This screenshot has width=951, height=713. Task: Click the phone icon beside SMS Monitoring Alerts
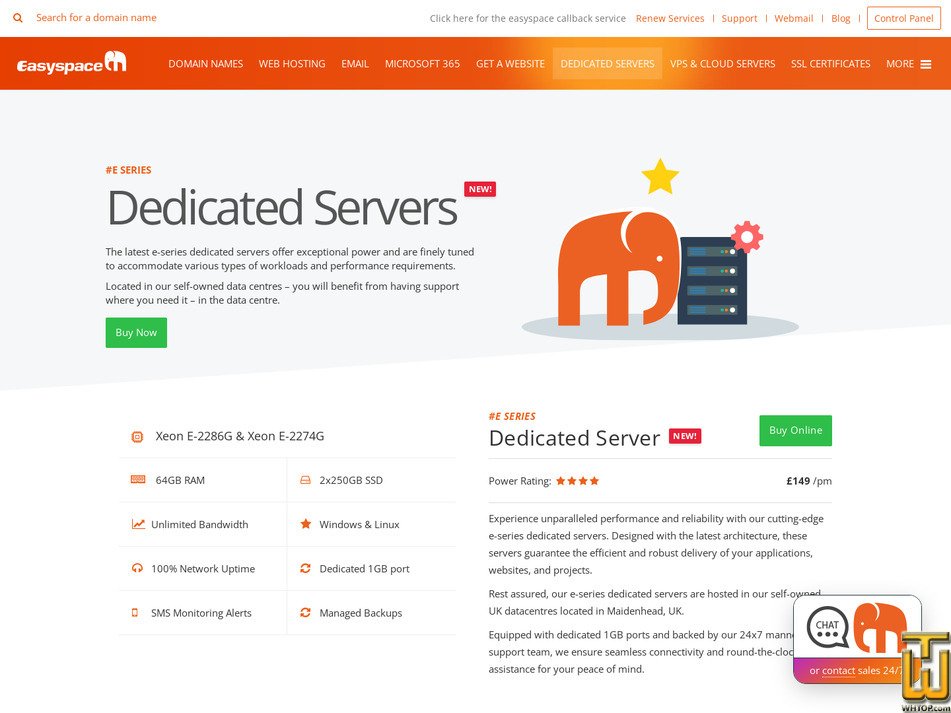point(135,612)
